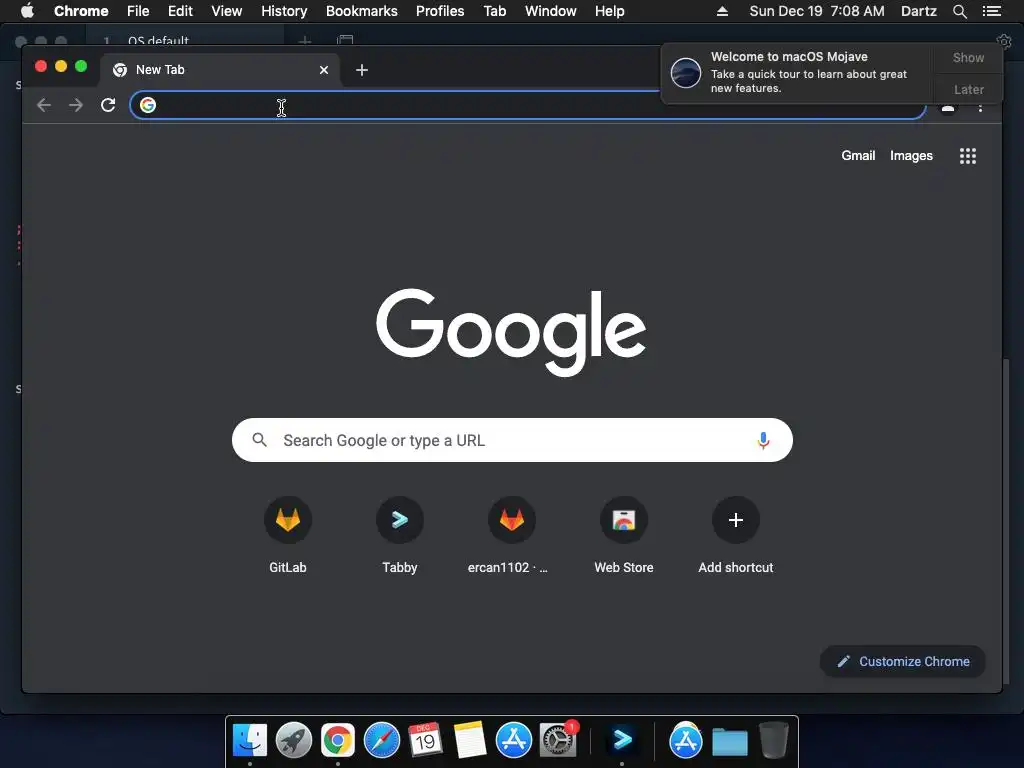1024x768 pixels.
Task: Go back using the back arrow
Action: tap(44, 105)
